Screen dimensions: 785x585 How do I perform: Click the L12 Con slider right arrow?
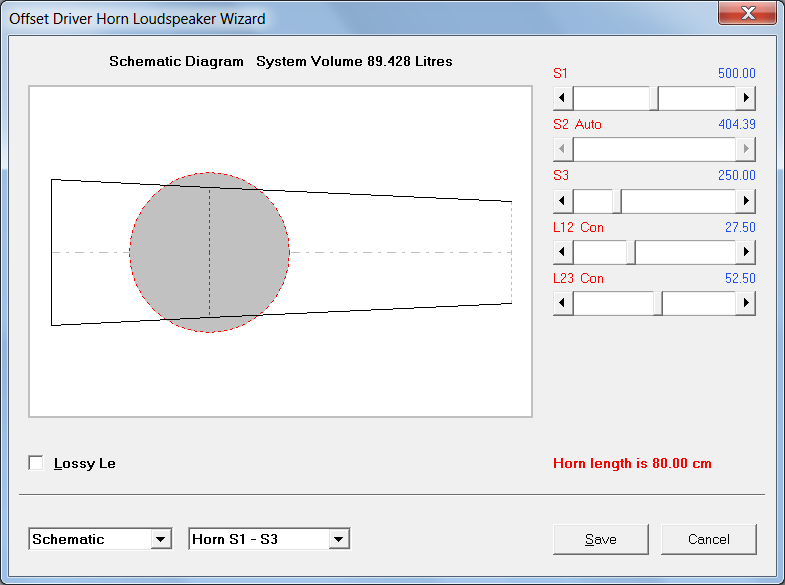[745, 252]
